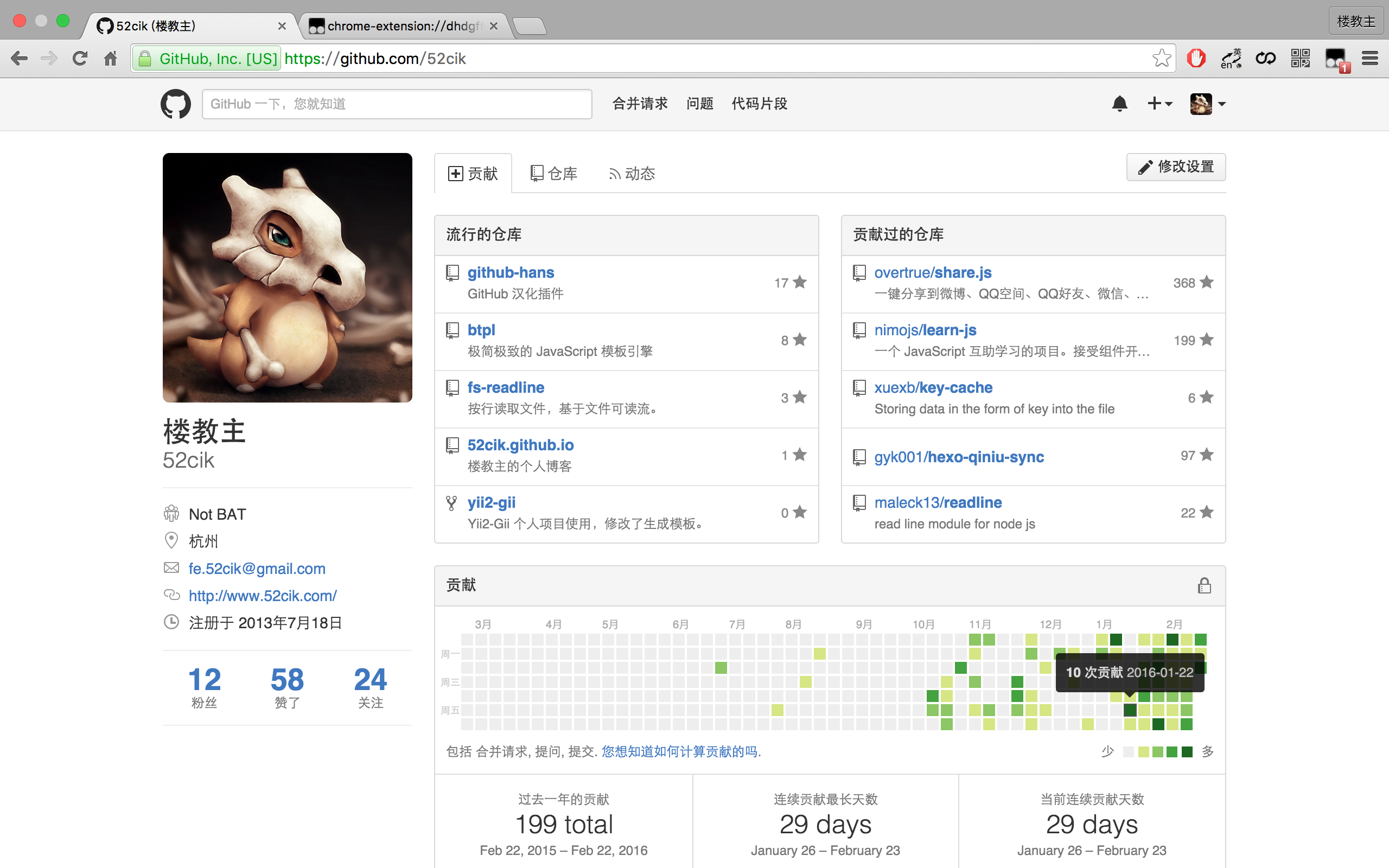Open the notifications bell

1119,104
